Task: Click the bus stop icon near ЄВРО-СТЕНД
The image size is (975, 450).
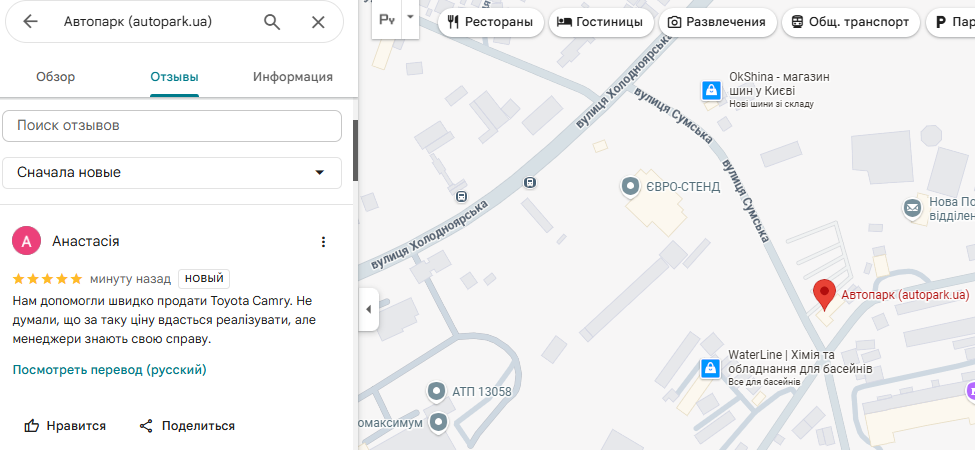Action: [530, 183]
